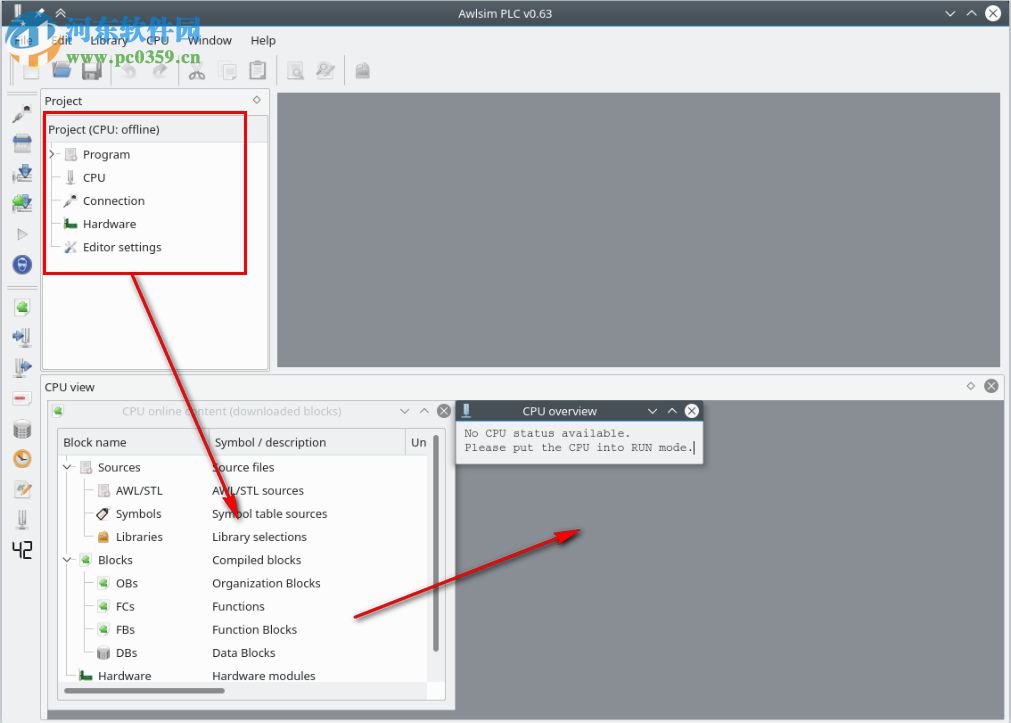
Task: Open the CPU menu
Action: click(157, 40)
